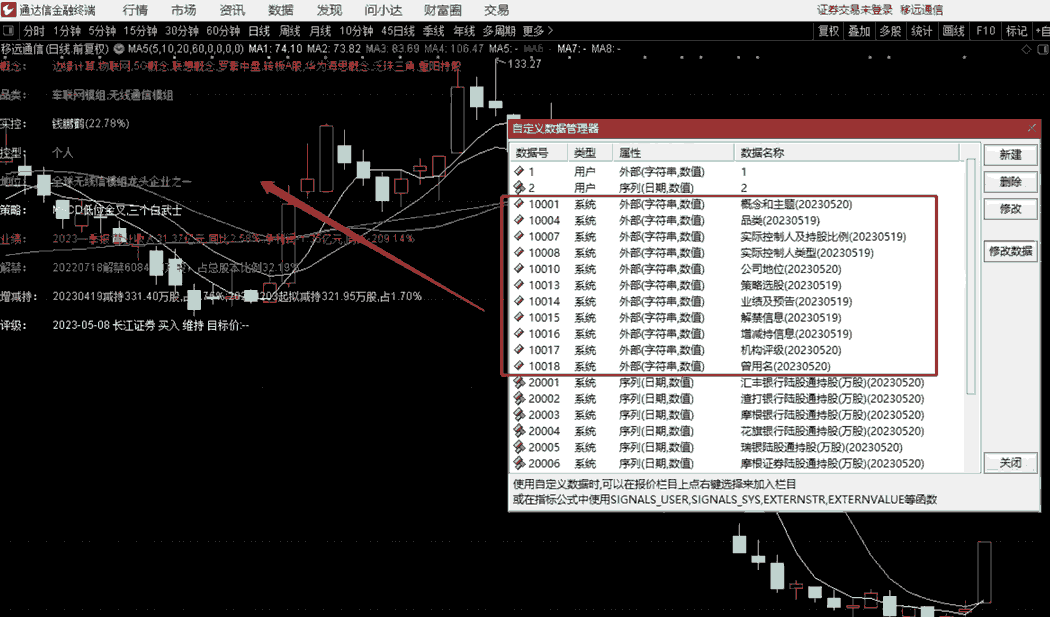The image size is (1050, 617).
Task: Click the tag icon of row 10008
Action: click(519, 253)
